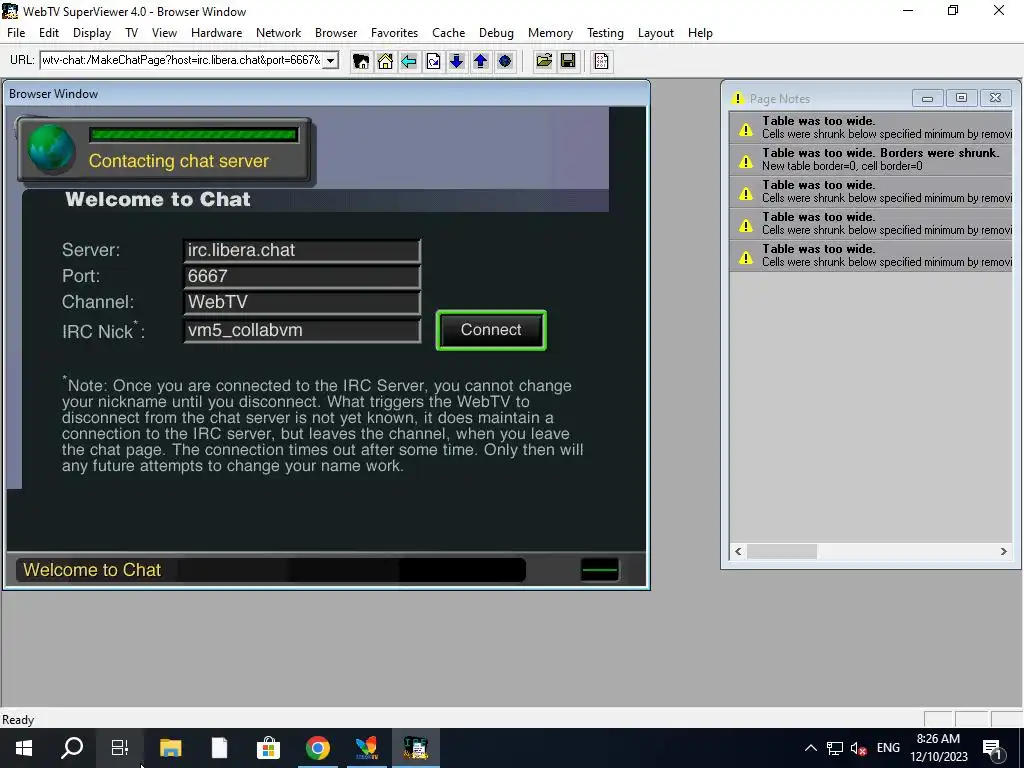This screenshot has height=768, width=1024.
Task: Click the blue down arrow icon
Action: (x=456, y=61)
